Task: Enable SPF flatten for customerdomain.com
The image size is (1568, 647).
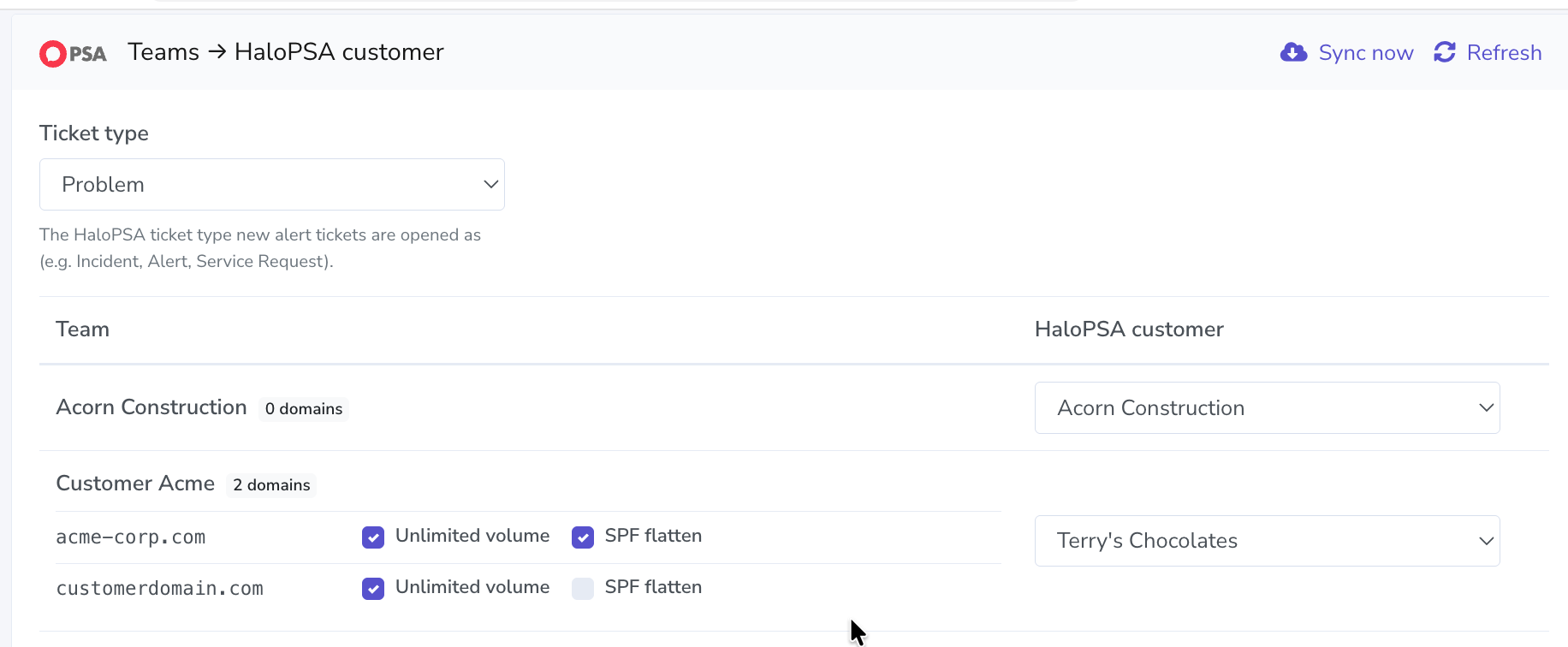Action: coord(583,589)
